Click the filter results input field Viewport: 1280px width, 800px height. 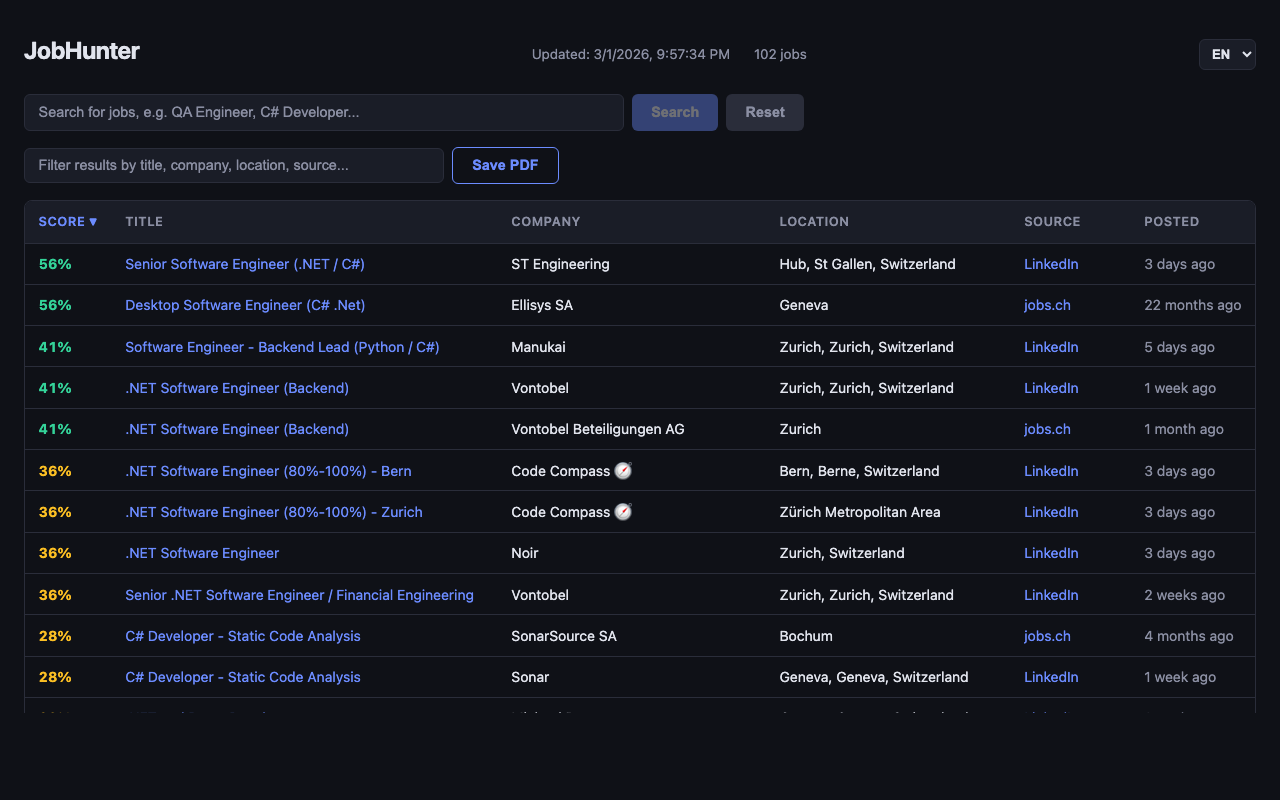tap(233, 165)
